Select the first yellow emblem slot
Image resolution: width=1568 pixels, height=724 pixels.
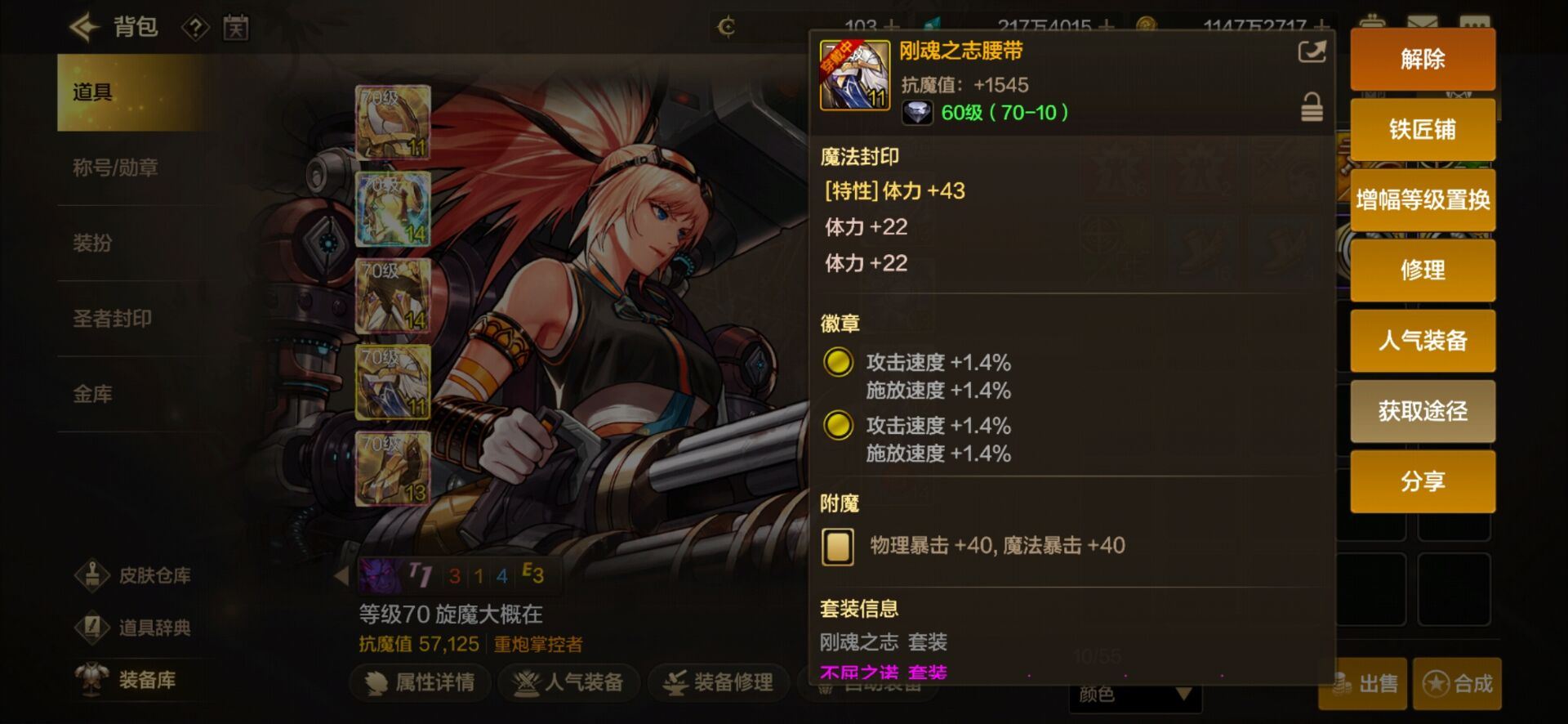pyautogui.click(x=838, y=362)
